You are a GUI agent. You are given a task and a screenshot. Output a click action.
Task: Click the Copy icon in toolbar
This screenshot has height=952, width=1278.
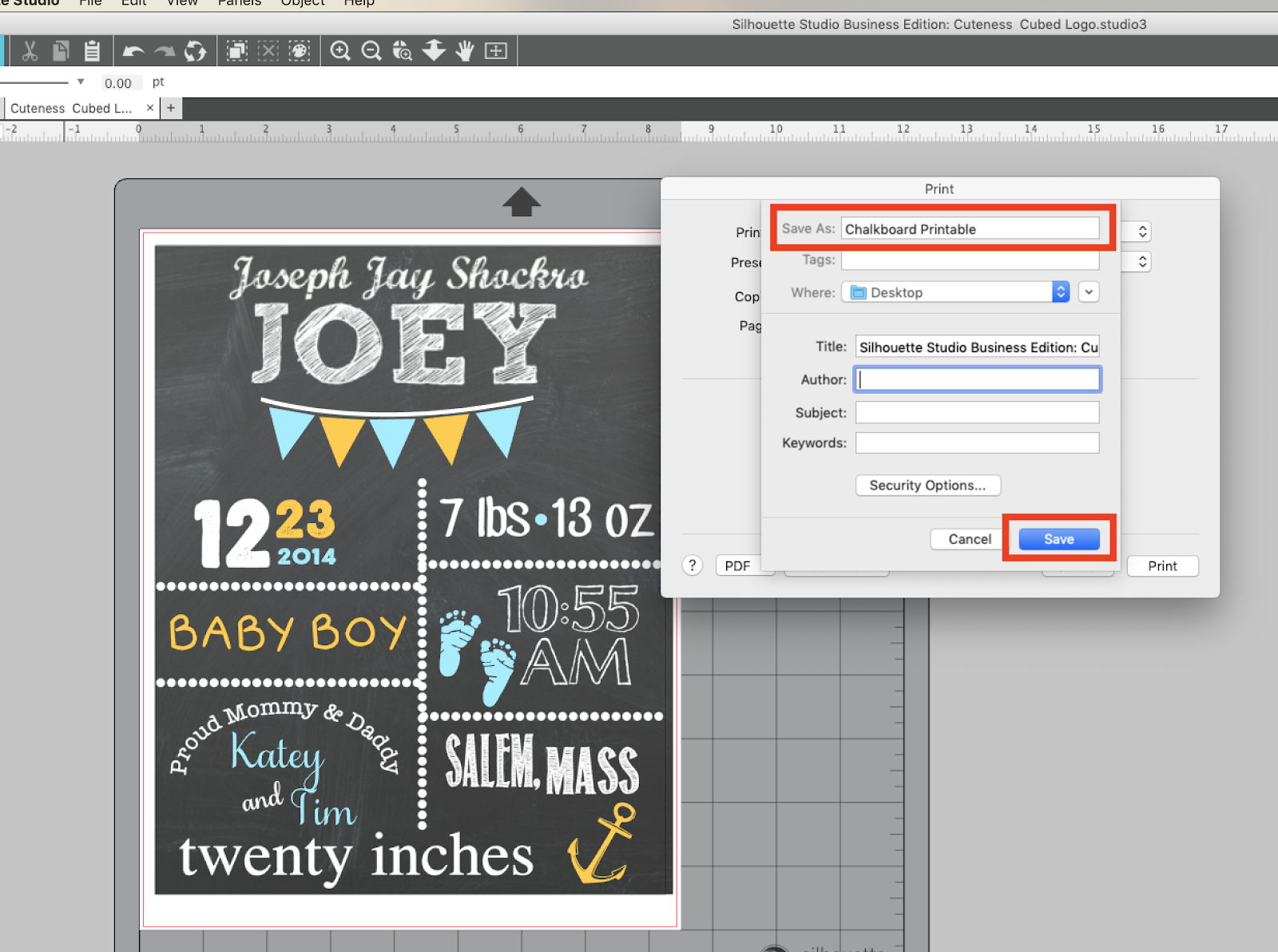tap(61, 51)
